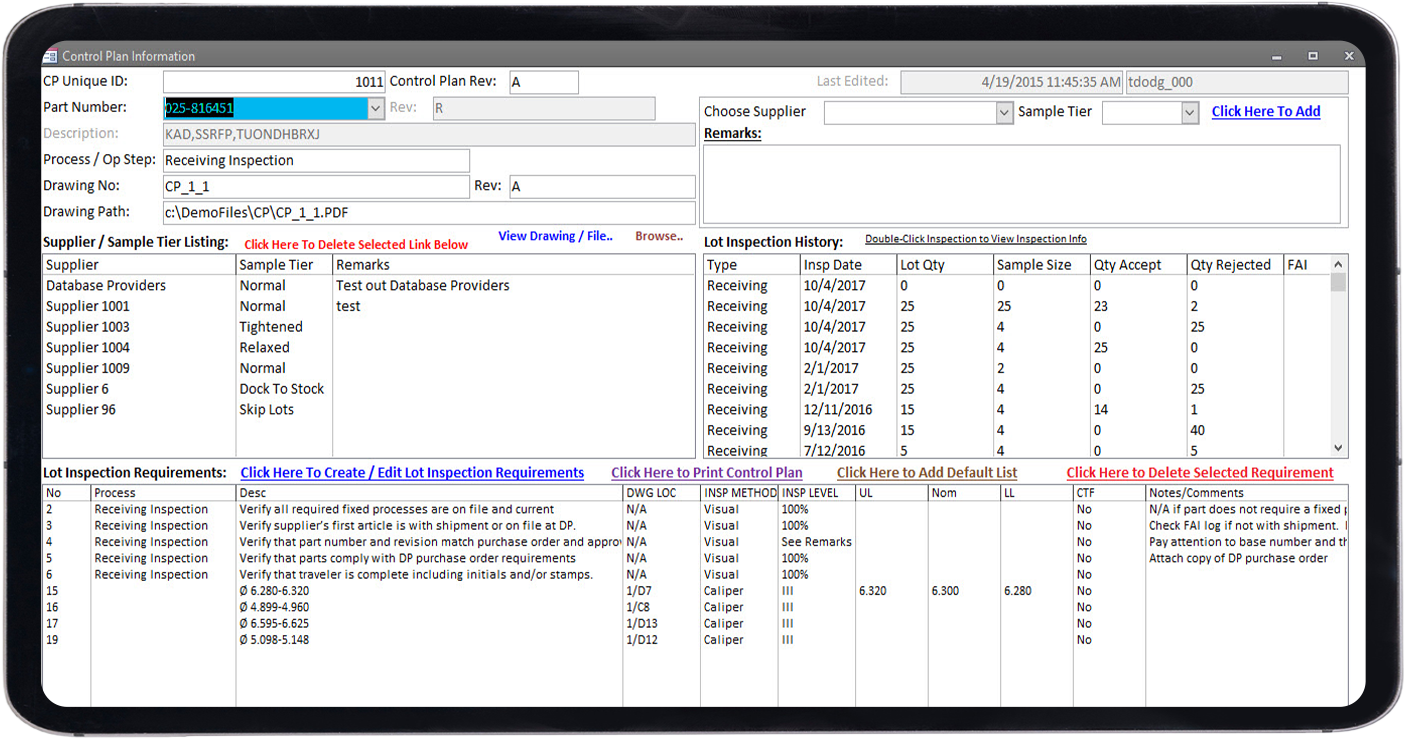Click into the Remarks text box
The height and width of the screenshot is (740, 1404).
pos(1022,184)
